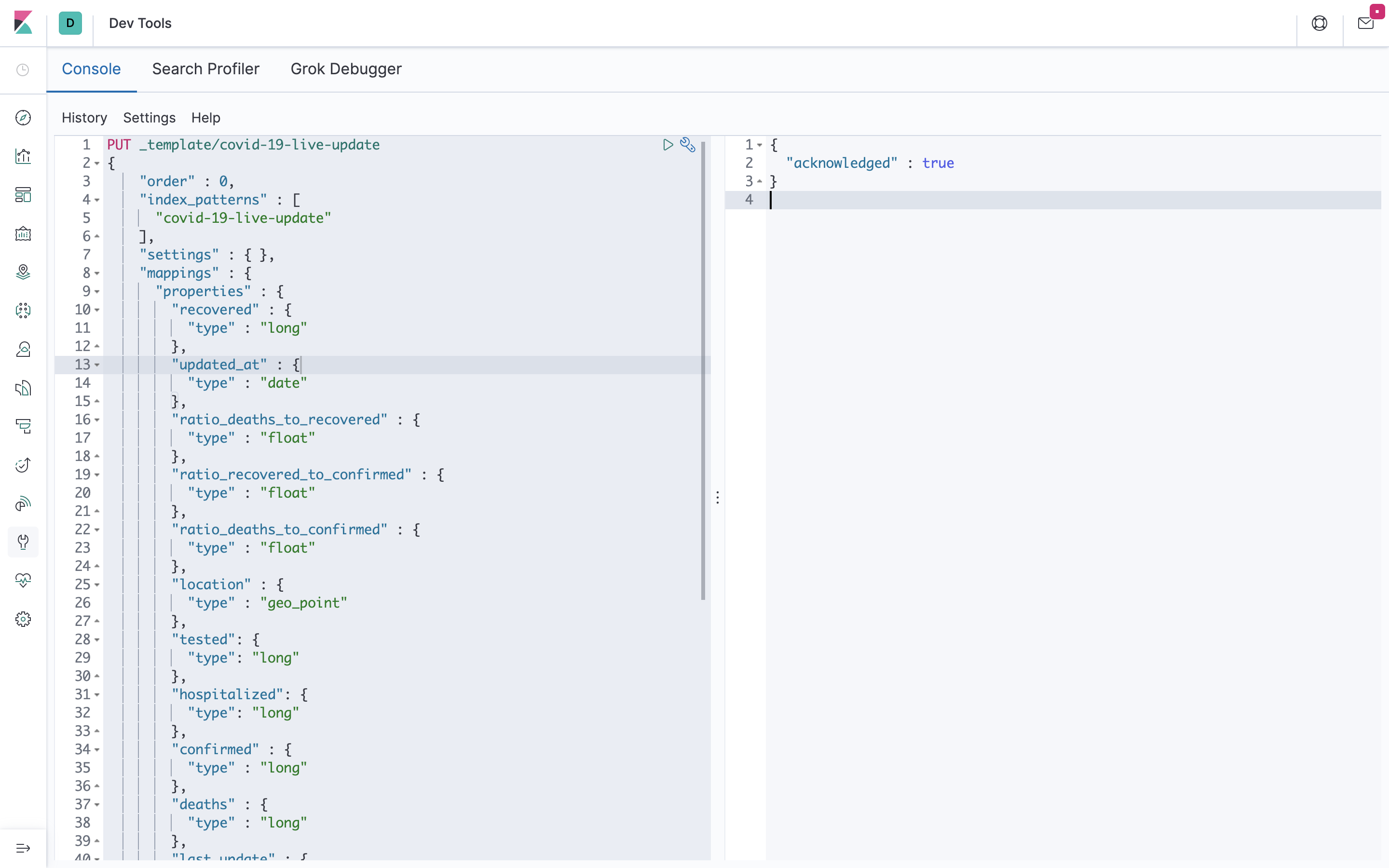Screen dimensions: 1389x868
Task: Open the help menu icon
Action: 1319,23
